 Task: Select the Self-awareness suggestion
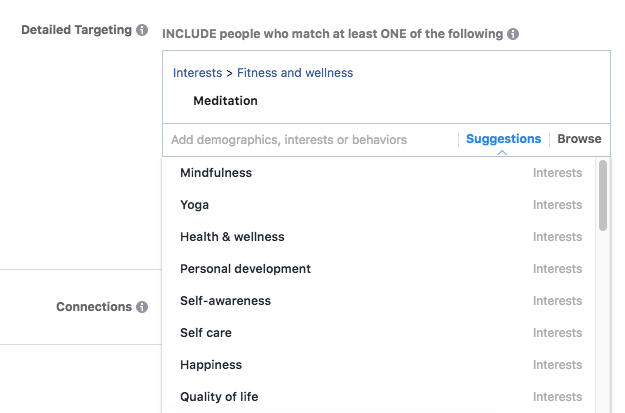pos(225,301)
